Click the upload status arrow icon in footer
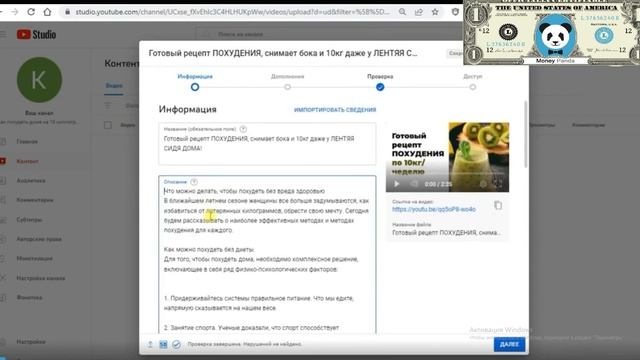 tap(150, 344)
